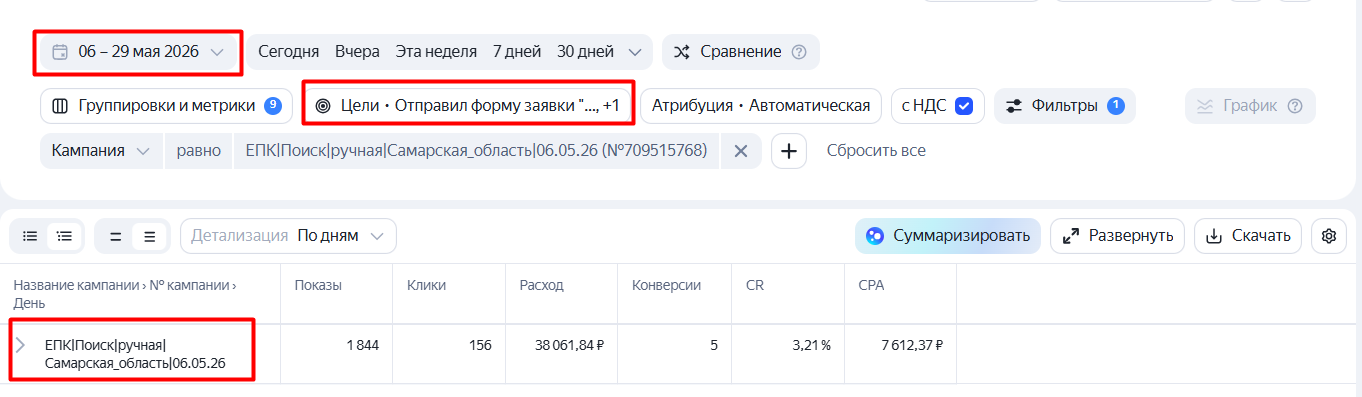The height and width of the screenshot is (397, 1362).
Task: Add a new filter condition with plus button
Action: 789,151
